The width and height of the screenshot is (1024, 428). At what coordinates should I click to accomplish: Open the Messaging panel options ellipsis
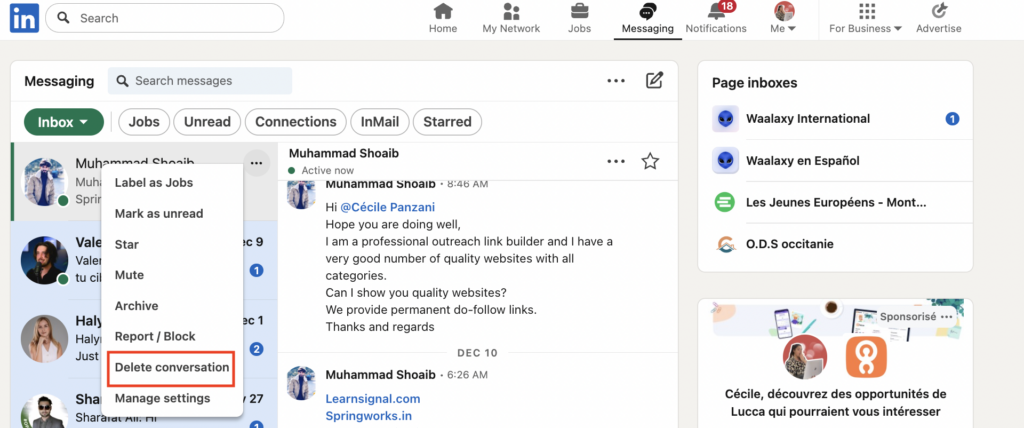[616, 81]
